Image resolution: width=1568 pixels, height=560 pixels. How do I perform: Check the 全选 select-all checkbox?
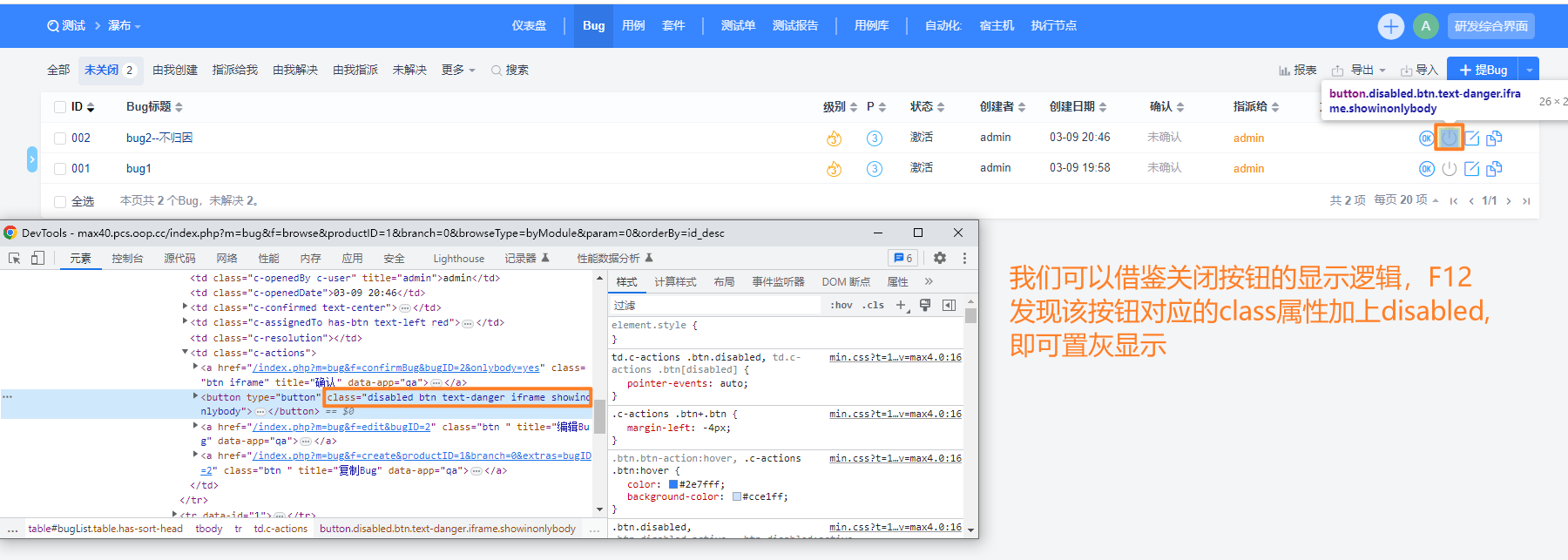[60, 202]
